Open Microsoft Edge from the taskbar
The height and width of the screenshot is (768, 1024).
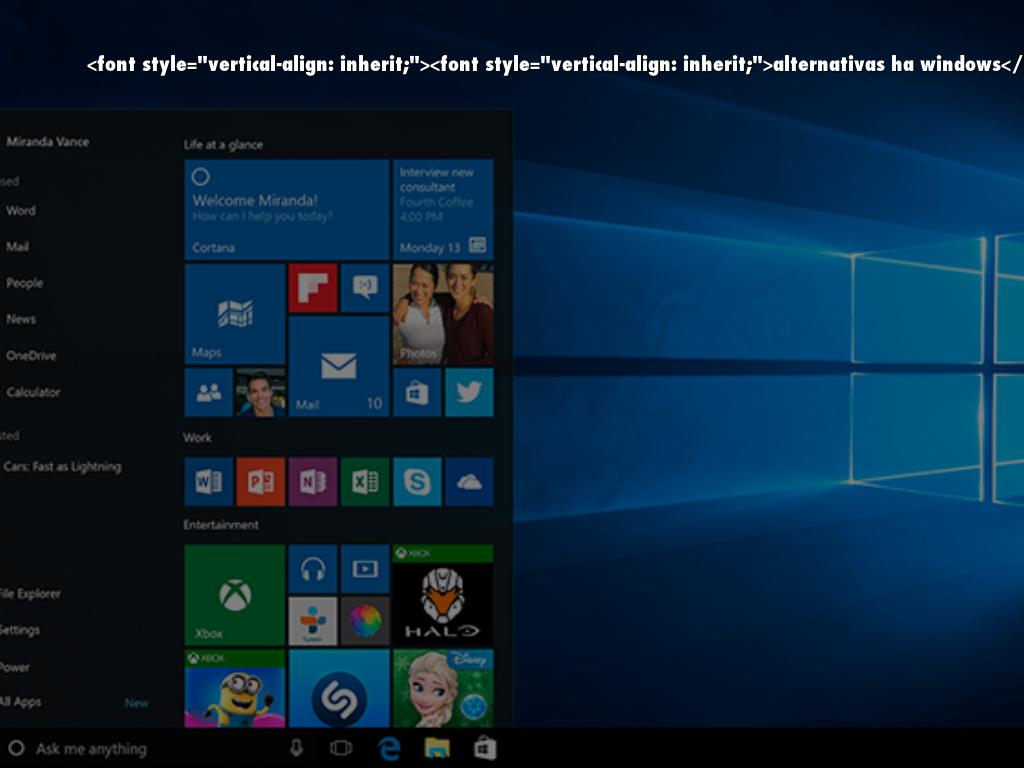coord(389,747)
